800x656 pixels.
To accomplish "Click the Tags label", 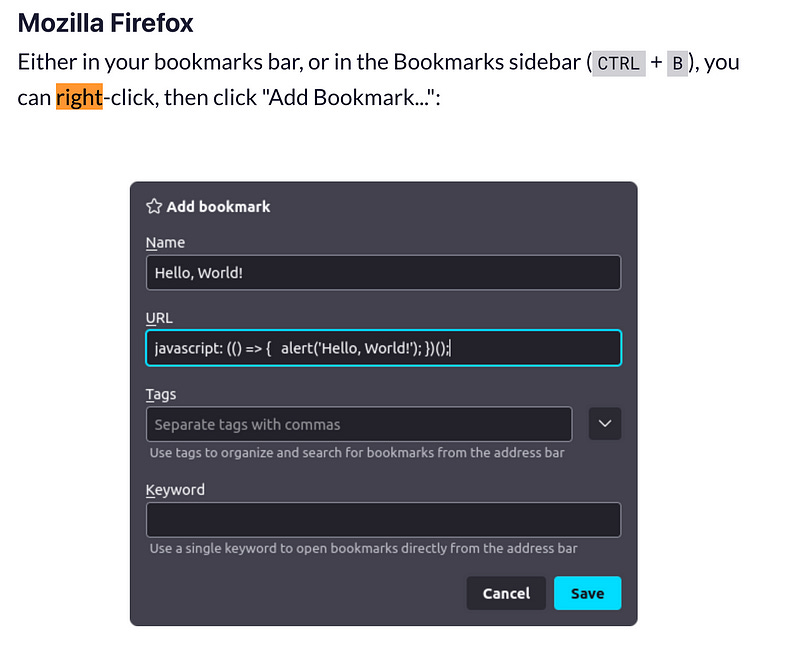I will pos(161,394).
